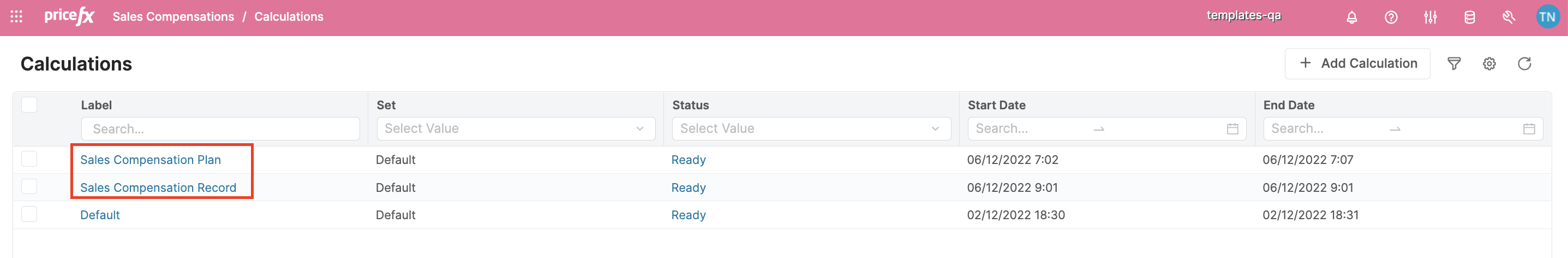
Task: Open the TN user avatar menu
Action: (x=1547, y=17)
